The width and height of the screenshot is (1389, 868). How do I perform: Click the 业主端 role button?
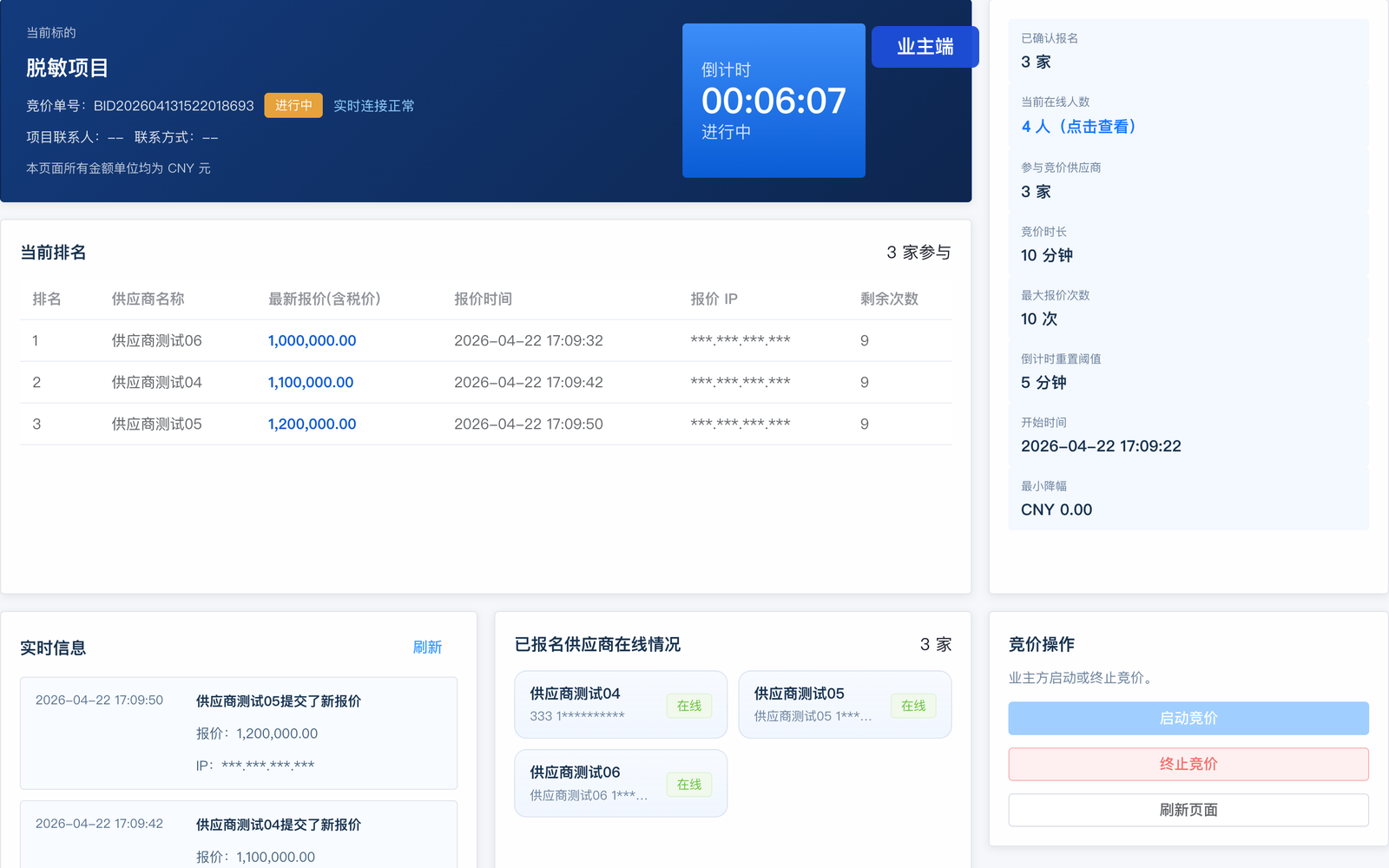click(925, 47)
